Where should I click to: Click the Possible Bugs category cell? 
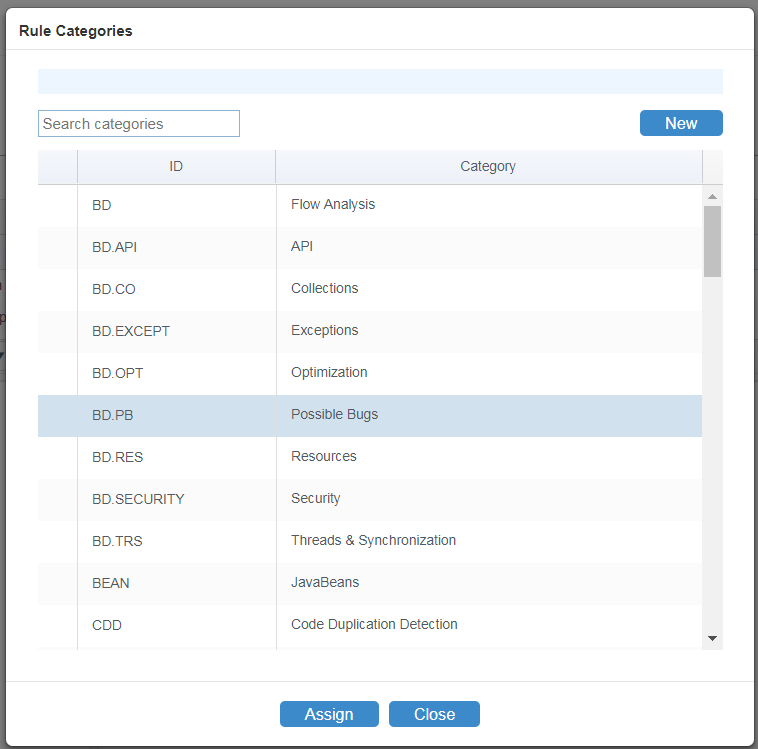click(489, 416)
